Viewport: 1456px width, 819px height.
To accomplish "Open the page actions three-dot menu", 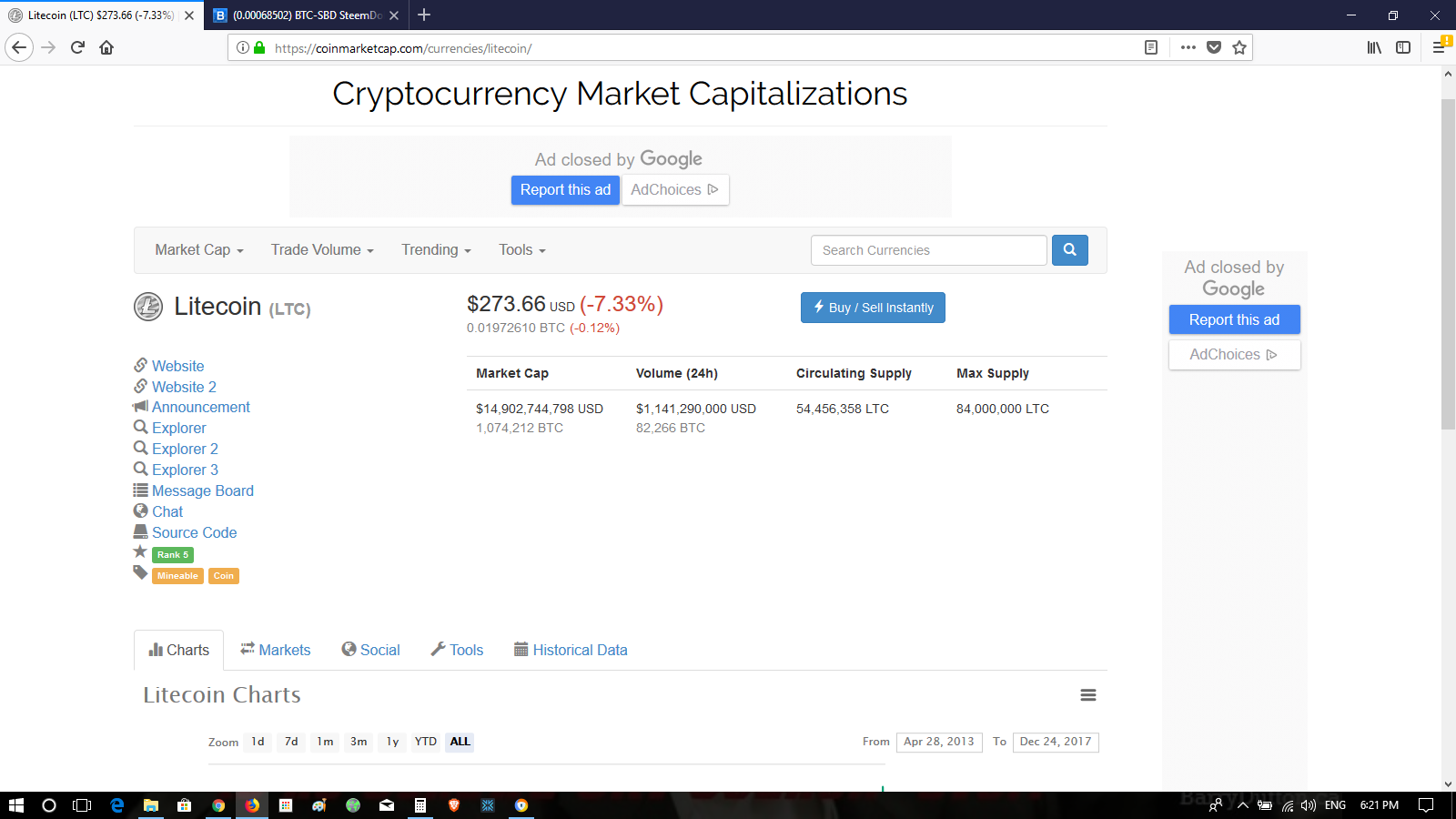I will click(x=1188, y=47).
